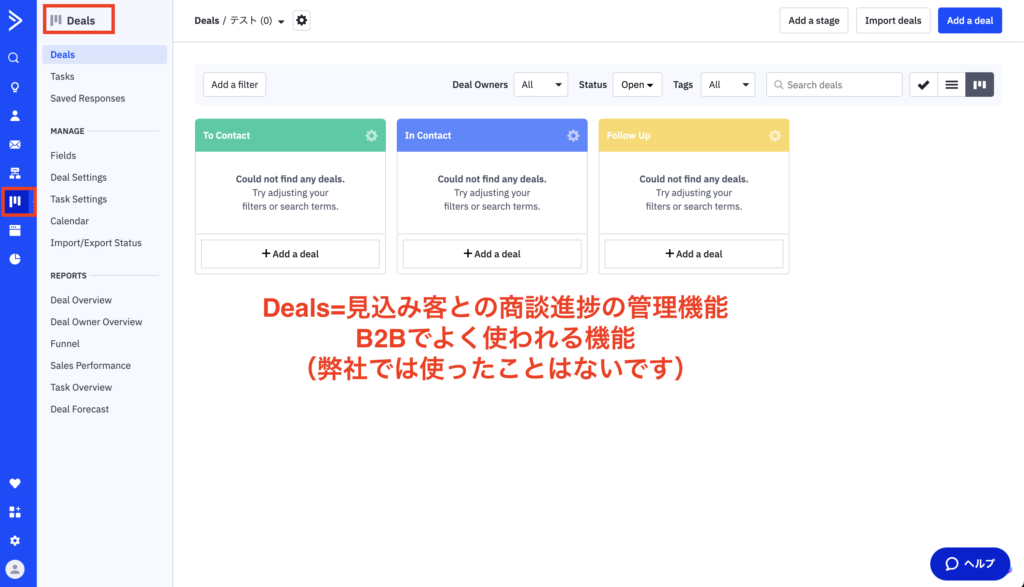
Task: Open the Reports pie chart icon
Action: pos(14,259)
